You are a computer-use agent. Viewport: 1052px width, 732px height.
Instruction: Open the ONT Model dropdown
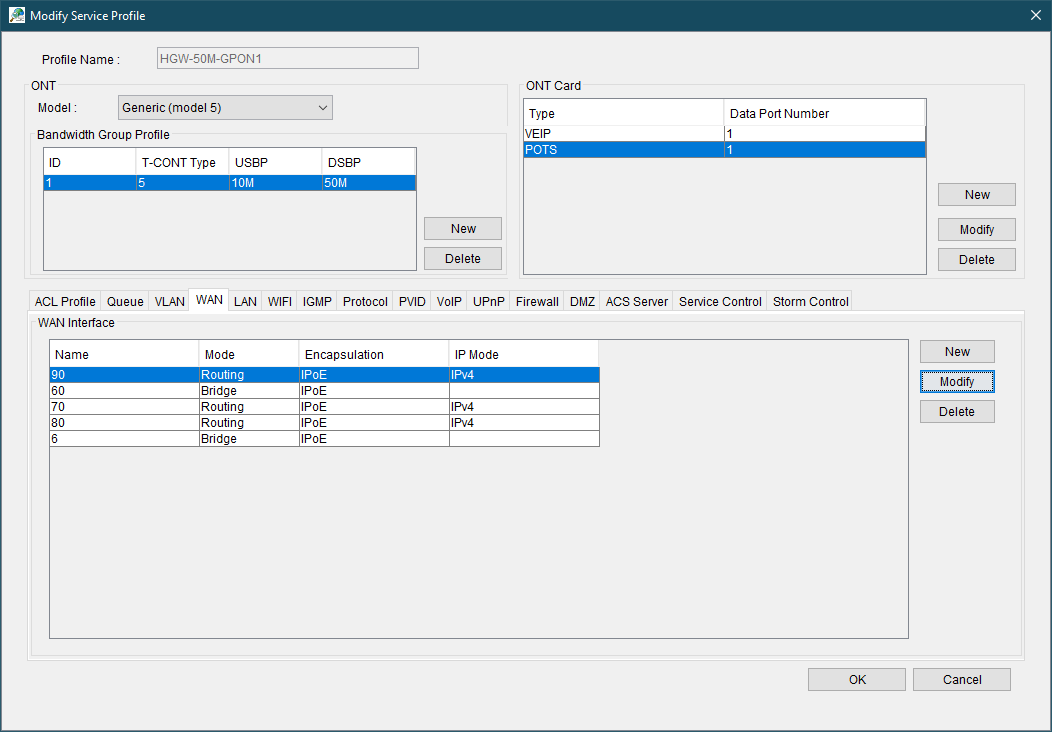coord(225,107)
